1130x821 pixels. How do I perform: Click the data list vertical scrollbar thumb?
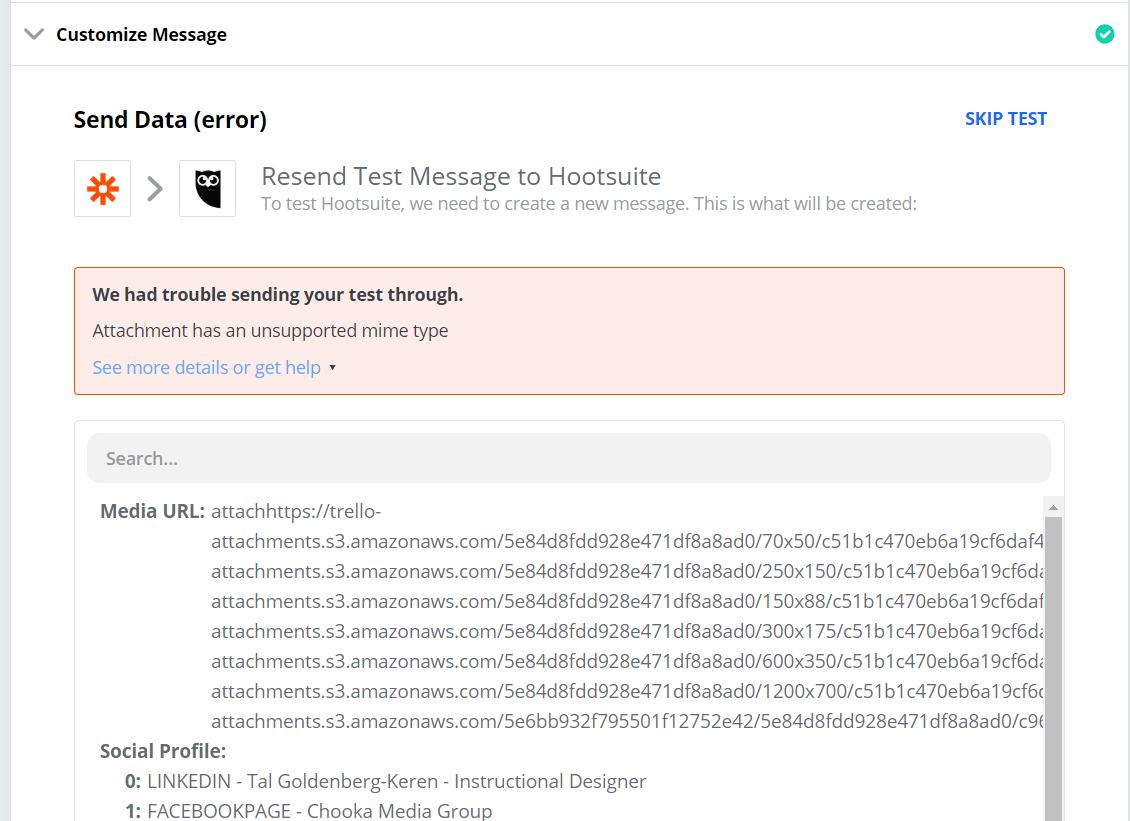1053,669
